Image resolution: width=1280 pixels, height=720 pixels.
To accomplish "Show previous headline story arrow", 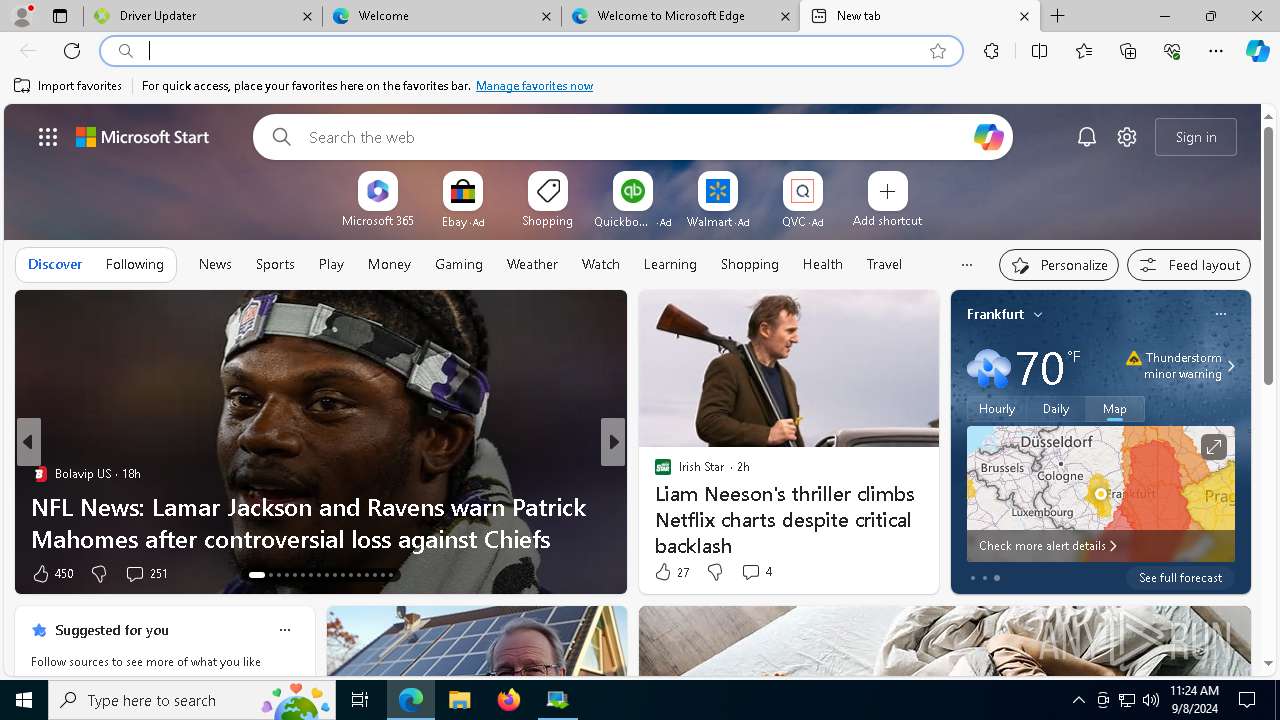I will point(28,442).
